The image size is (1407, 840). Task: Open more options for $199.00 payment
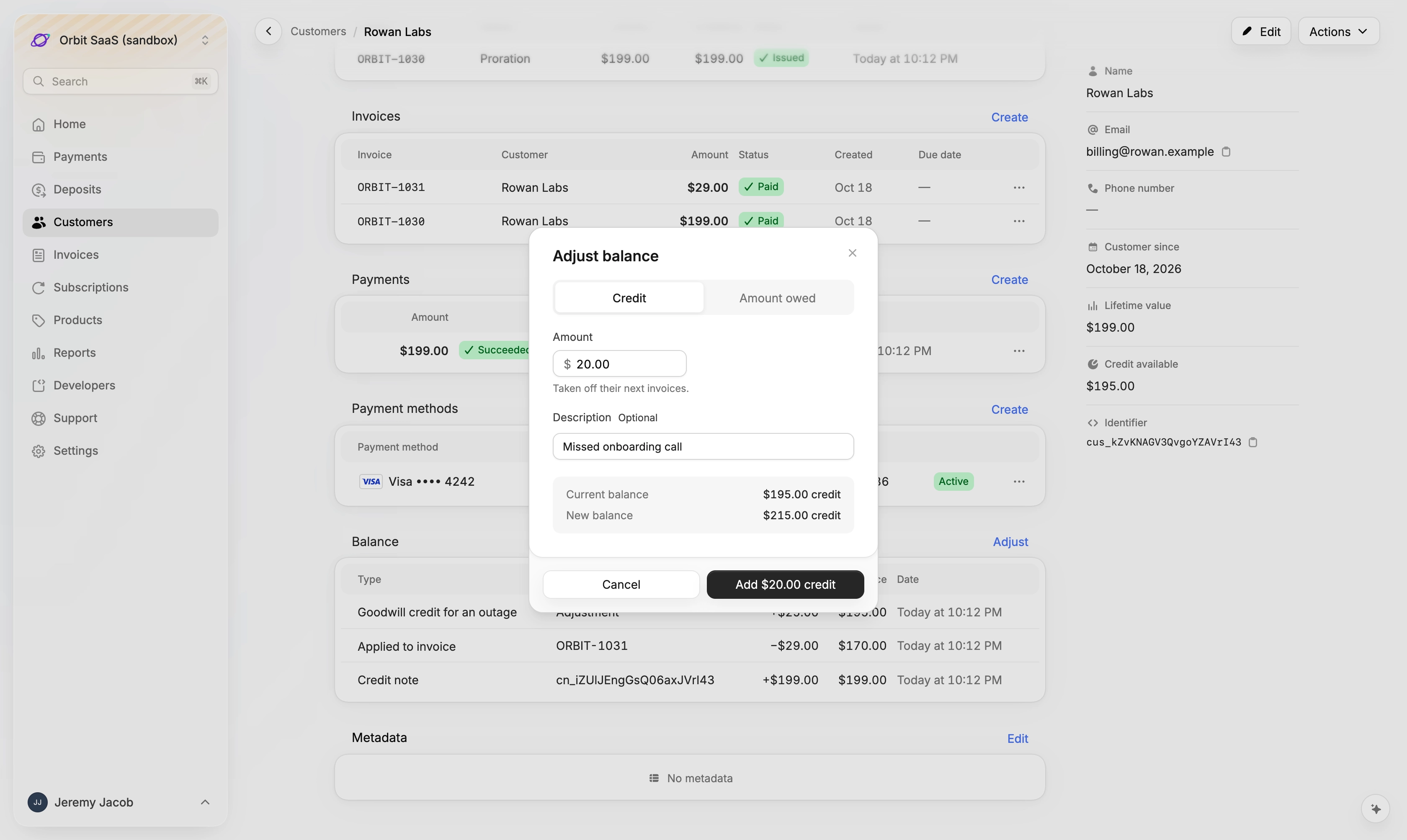click(1019, 351)
